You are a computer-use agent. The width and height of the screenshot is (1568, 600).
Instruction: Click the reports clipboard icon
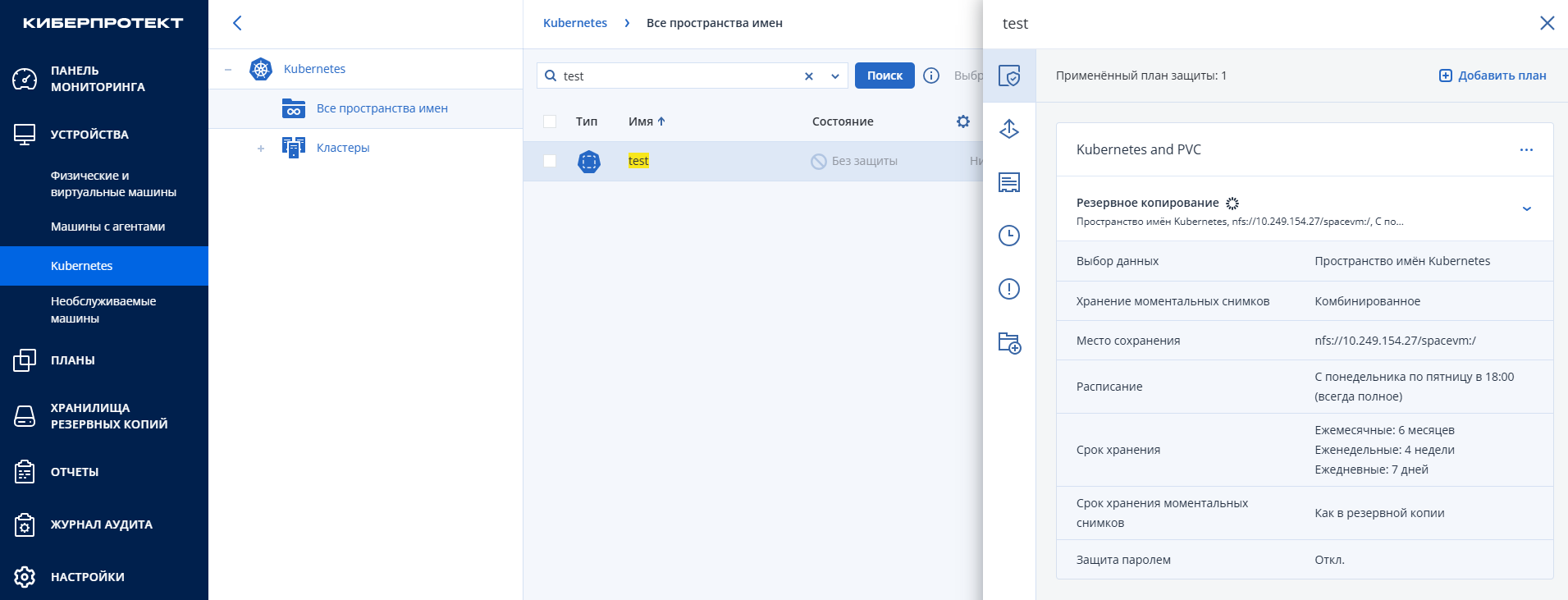pos(25,472)
